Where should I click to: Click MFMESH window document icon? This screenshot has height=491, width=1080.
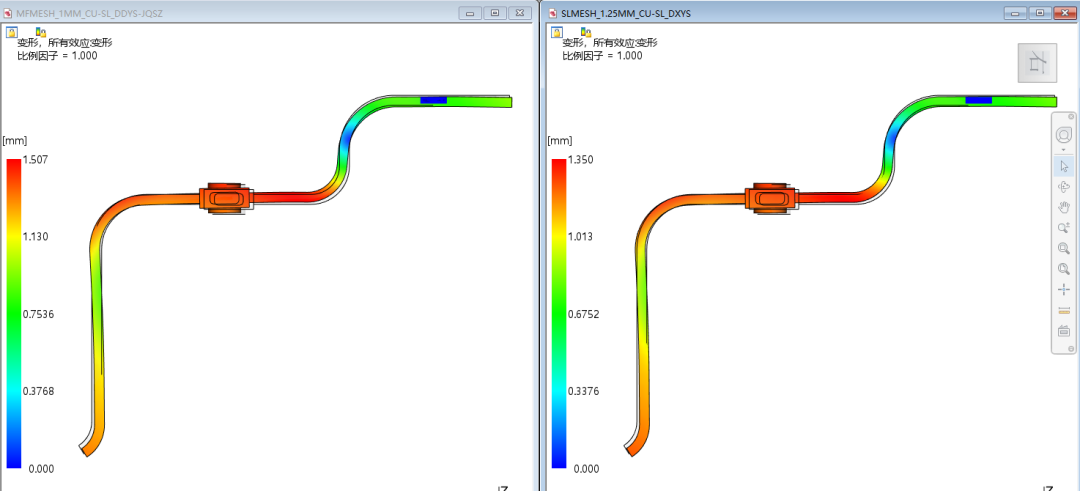[8, 13]
